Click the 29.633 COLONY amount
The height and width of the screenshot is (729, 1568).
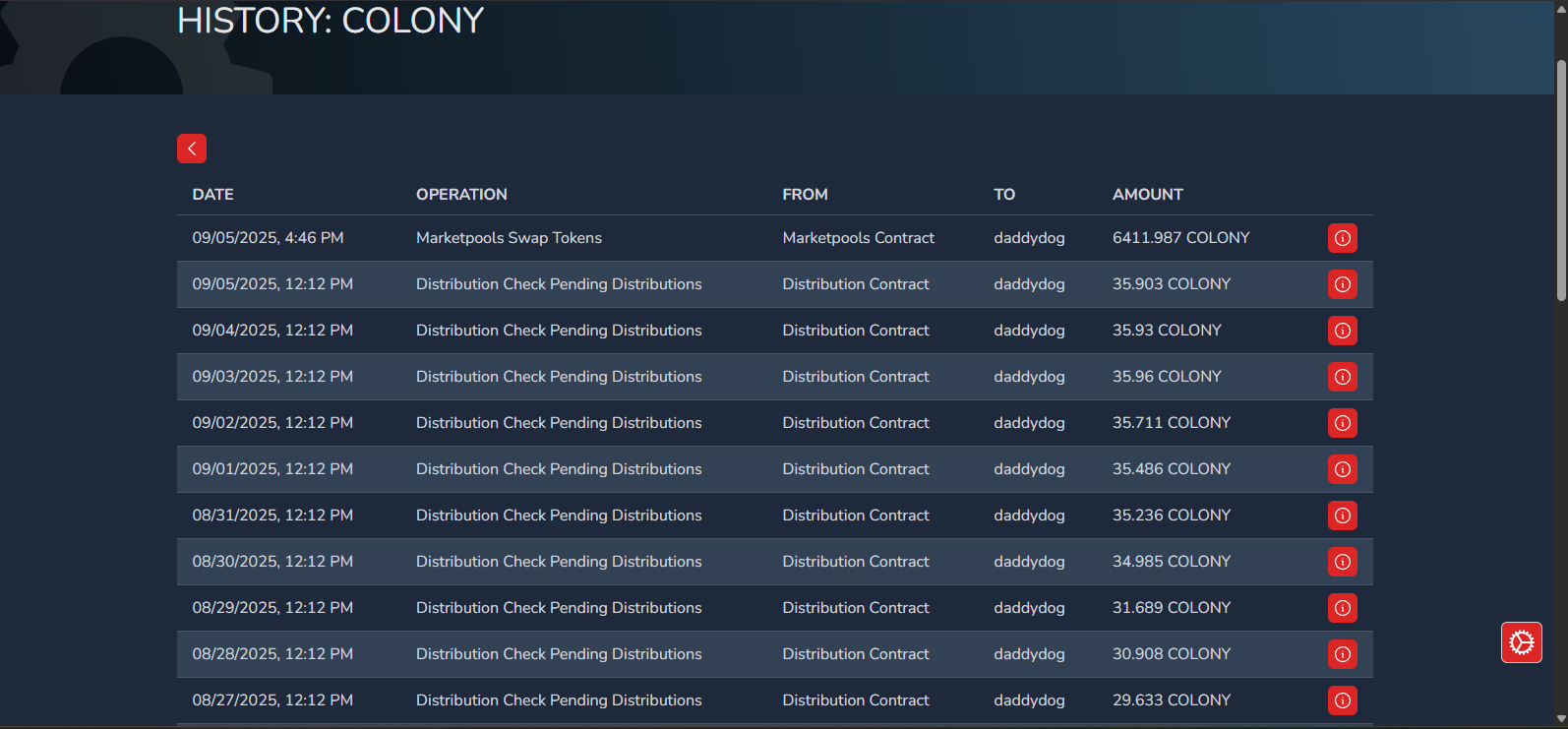coord(1172,700)
